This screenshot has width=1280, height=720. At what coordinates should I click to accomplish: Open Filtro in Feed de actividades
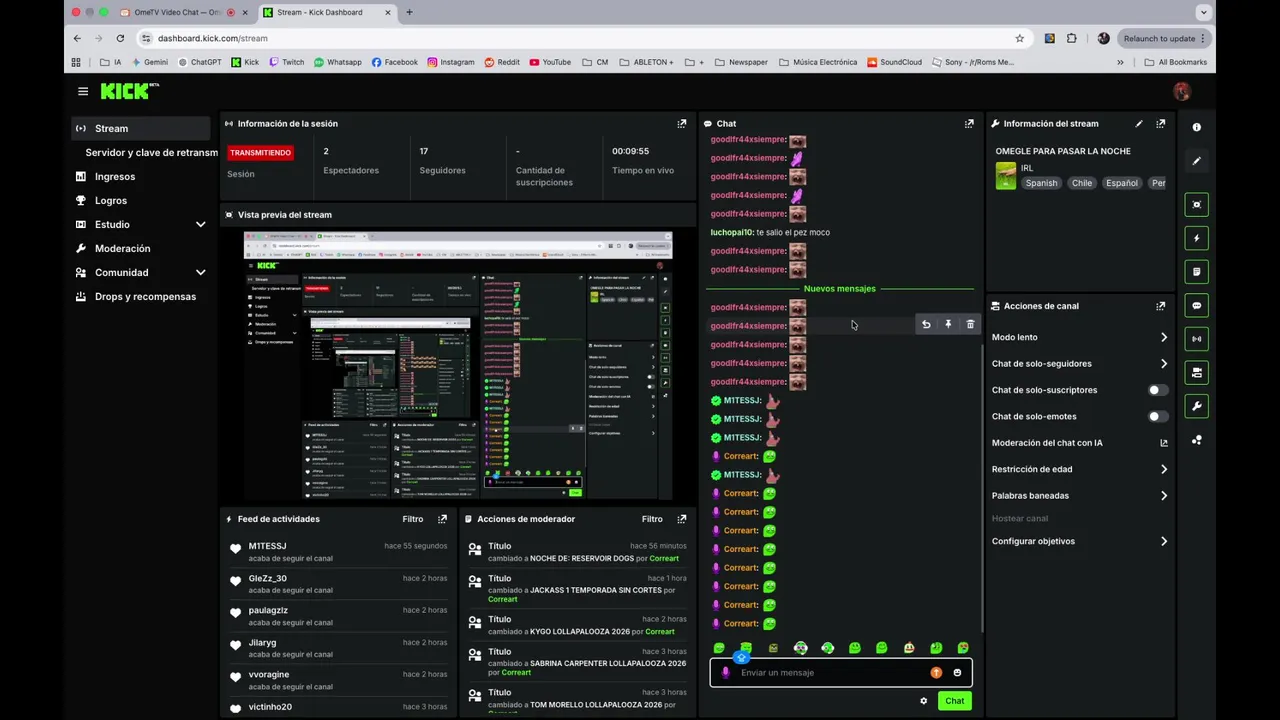412,519
